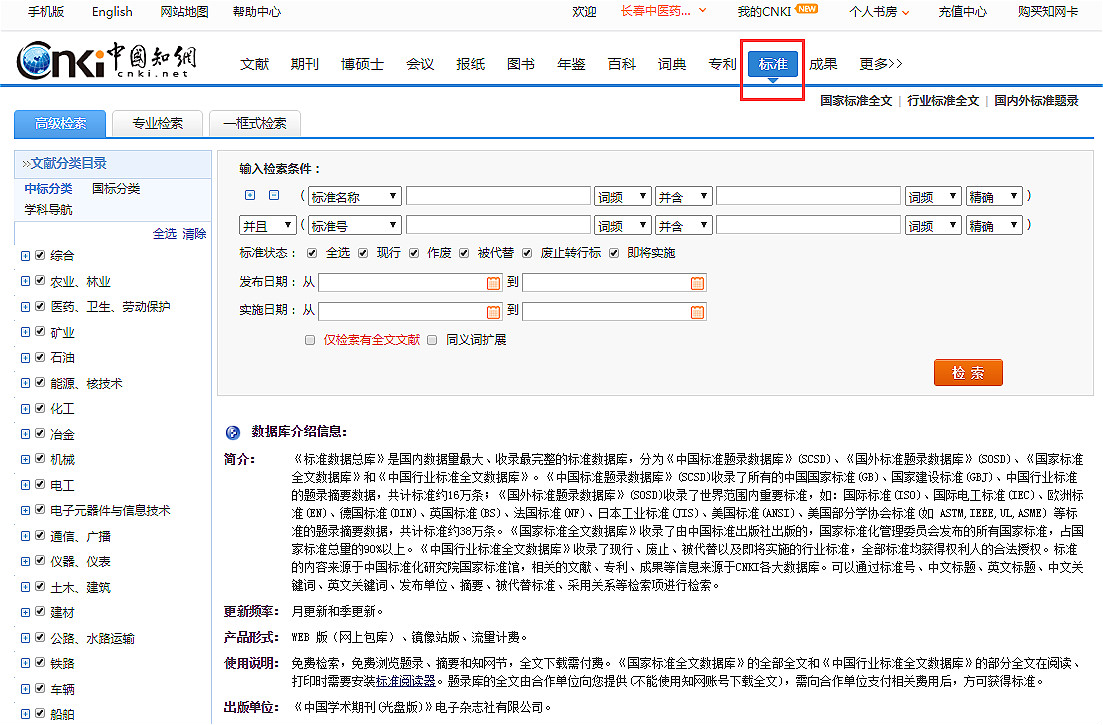1103x725 pixels.
Task: Uncheck the 全选 standard status checkbox
Action: (312, 253)
